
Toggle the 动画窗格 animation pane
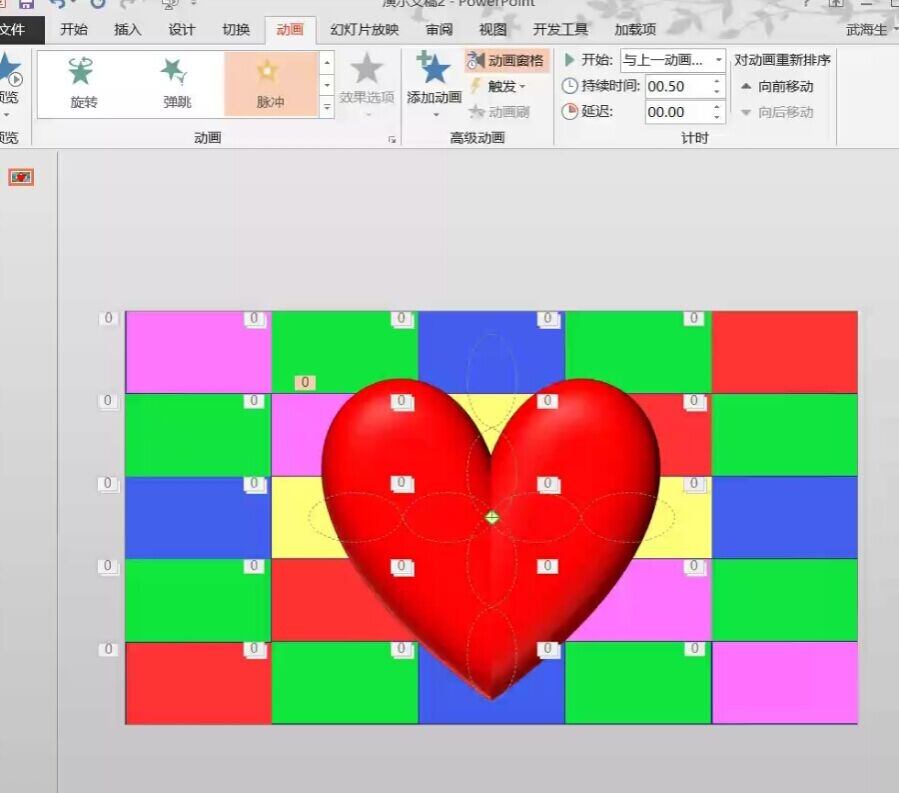coord(506,61)
